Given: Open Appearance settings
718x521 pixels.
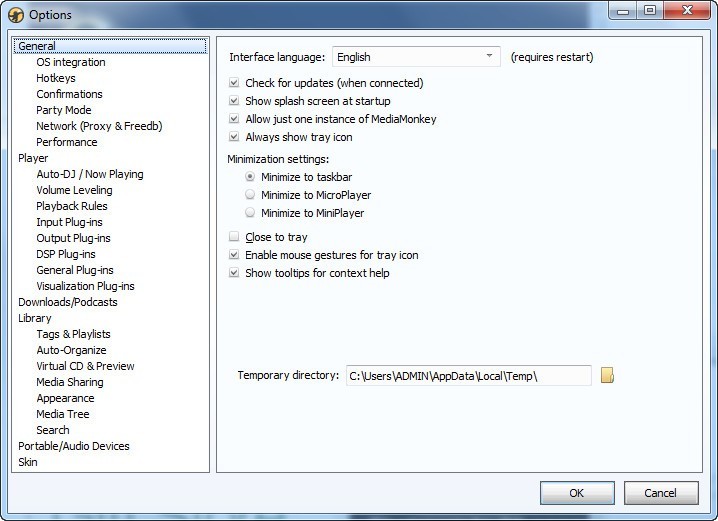Looking at the screenshot, I should point(65,399).
